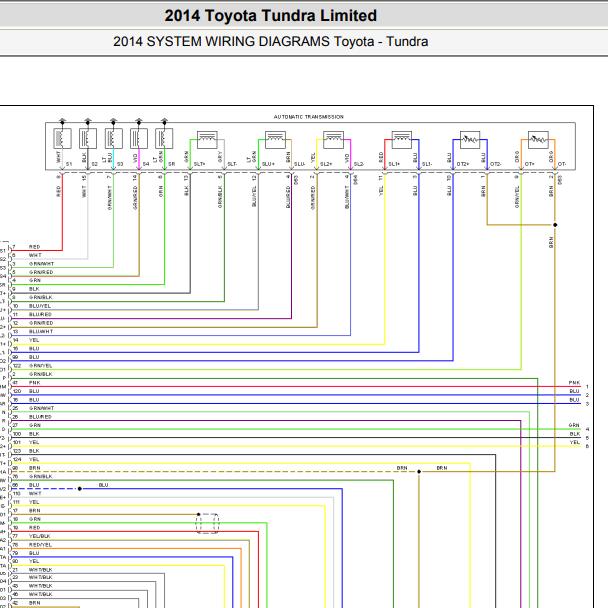Viewport: 608px width, 608px height.
Task: Click the S3 solenoid coil symbol
Action: [x=114, y=138]
